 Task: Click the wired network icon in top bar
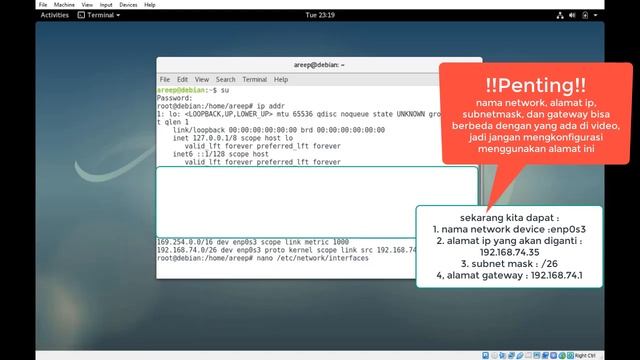click(560, 15)
